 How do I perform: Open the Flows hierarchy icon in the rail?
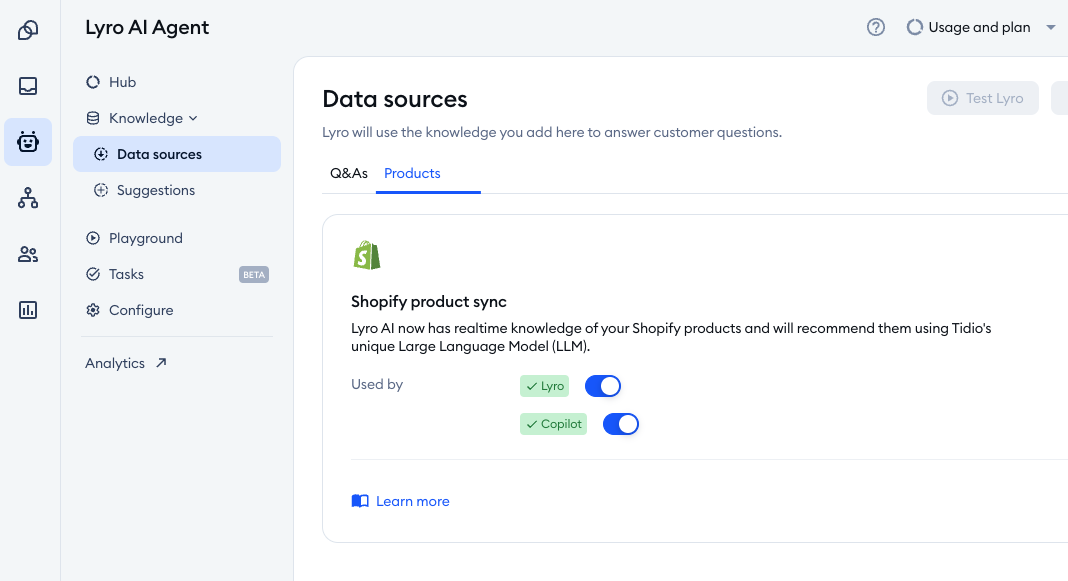[x=28, y=198]
